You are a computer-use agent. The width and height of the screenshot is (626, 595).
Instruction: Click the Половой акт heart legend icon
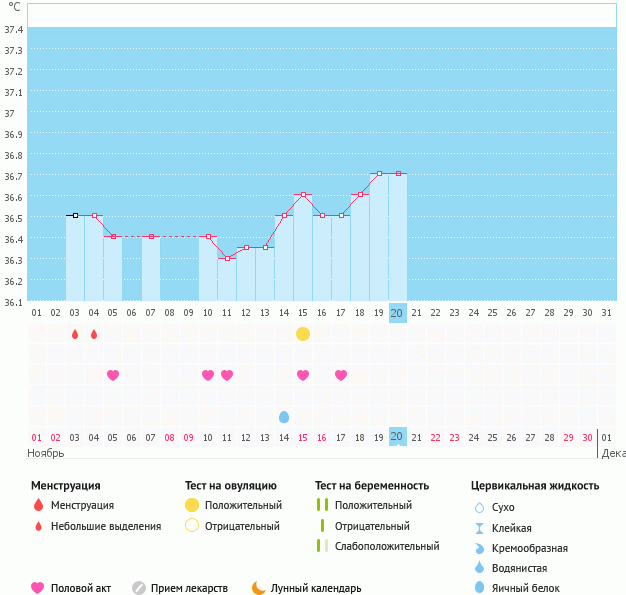tap(38, 588)
